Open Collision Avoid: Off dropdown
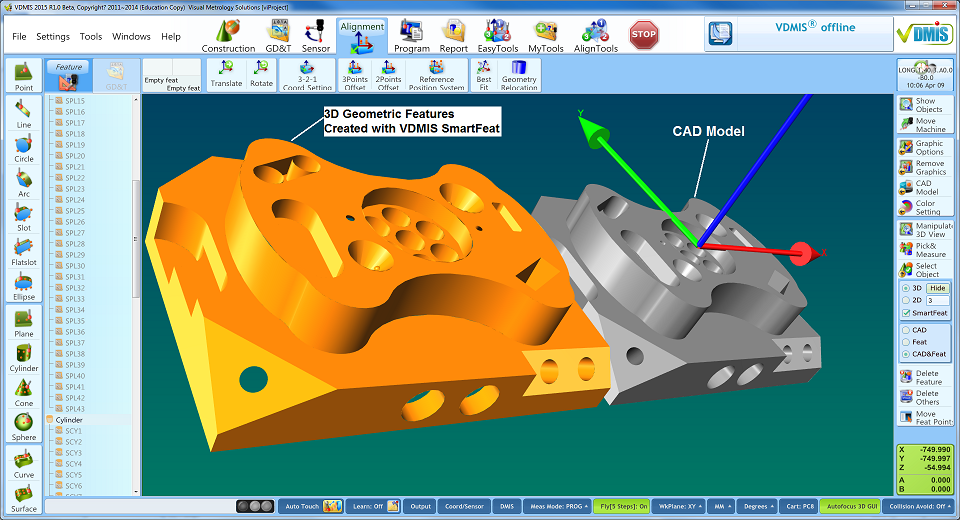 pos(921,507)
